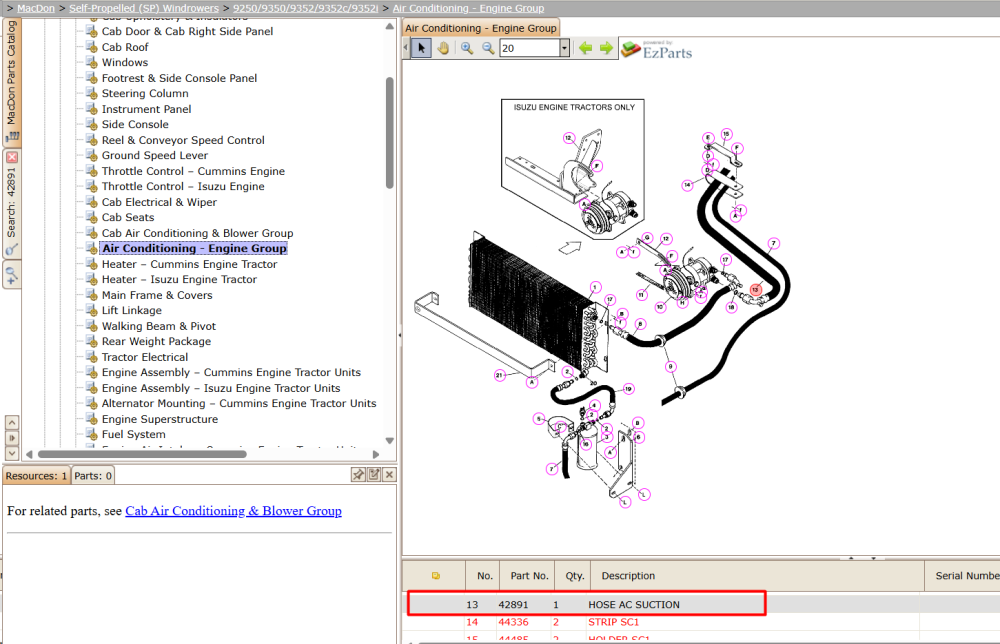Go to next diagram with green right arrow
The image size is (1000, 644).
[x=606, y=48]
